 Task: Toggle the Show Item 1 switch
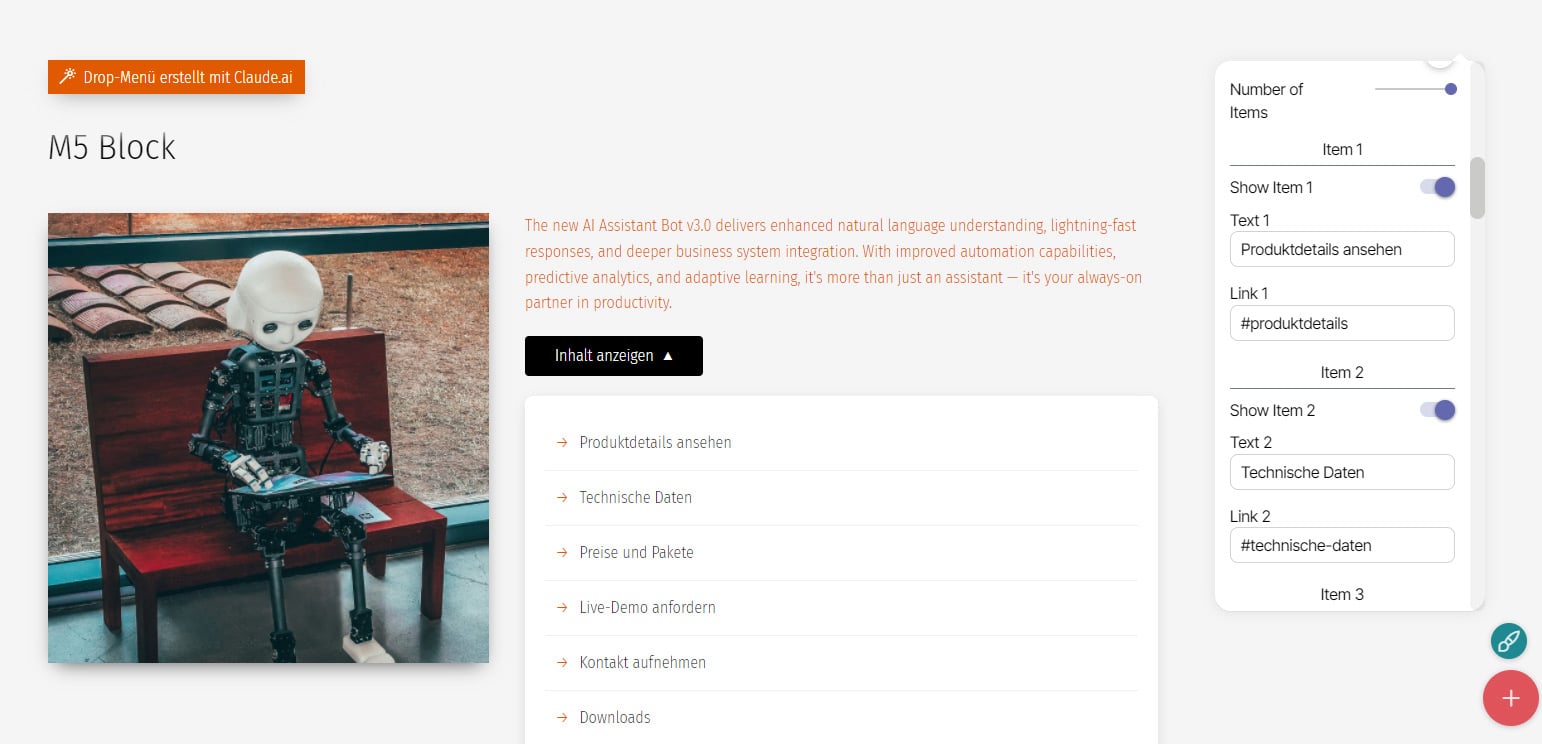[x=1438, y=187]
